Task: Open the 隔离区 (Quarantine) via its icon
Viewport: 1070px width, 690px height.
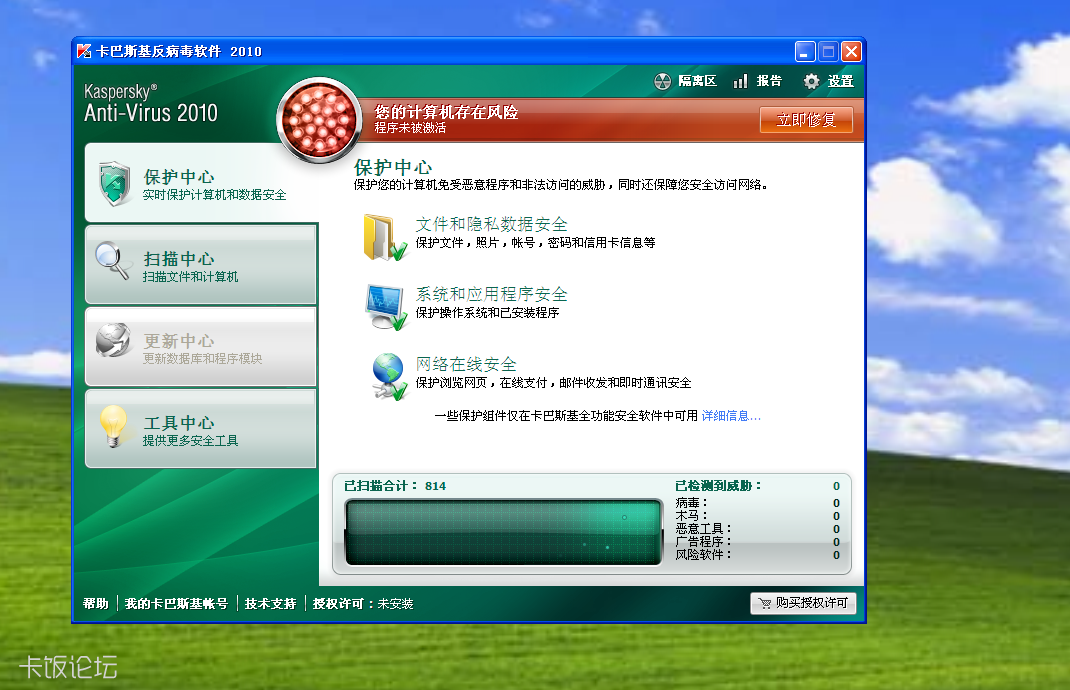Action: tap(661, 81)
